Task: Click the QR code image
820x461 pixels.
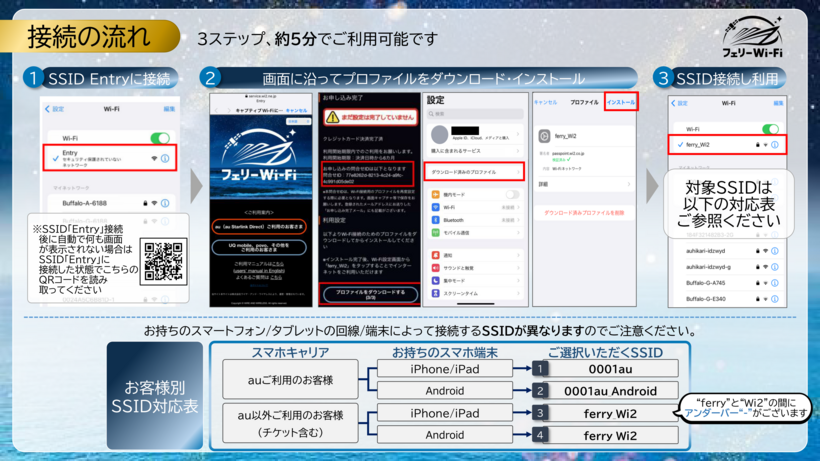Action: point(162,261)
